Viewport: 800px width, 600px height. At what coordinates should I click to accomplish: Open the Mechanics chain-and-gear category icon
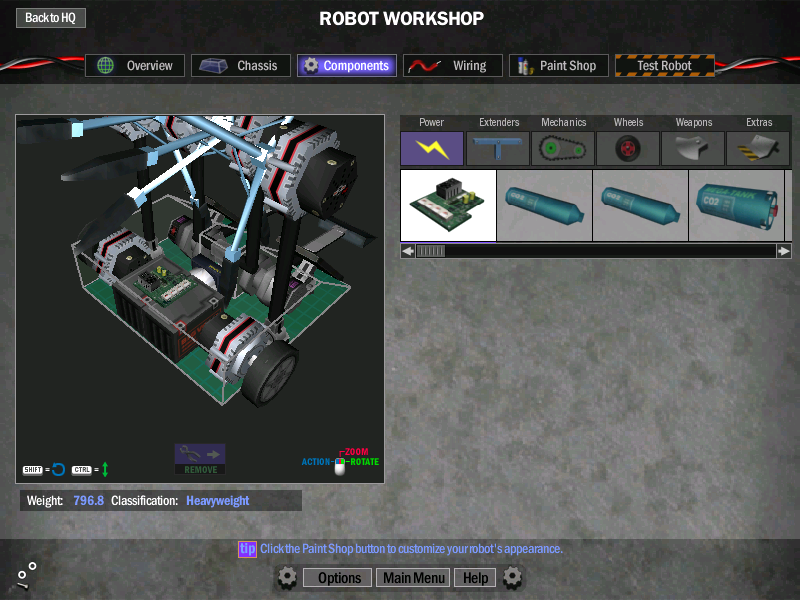pos(563,149)
